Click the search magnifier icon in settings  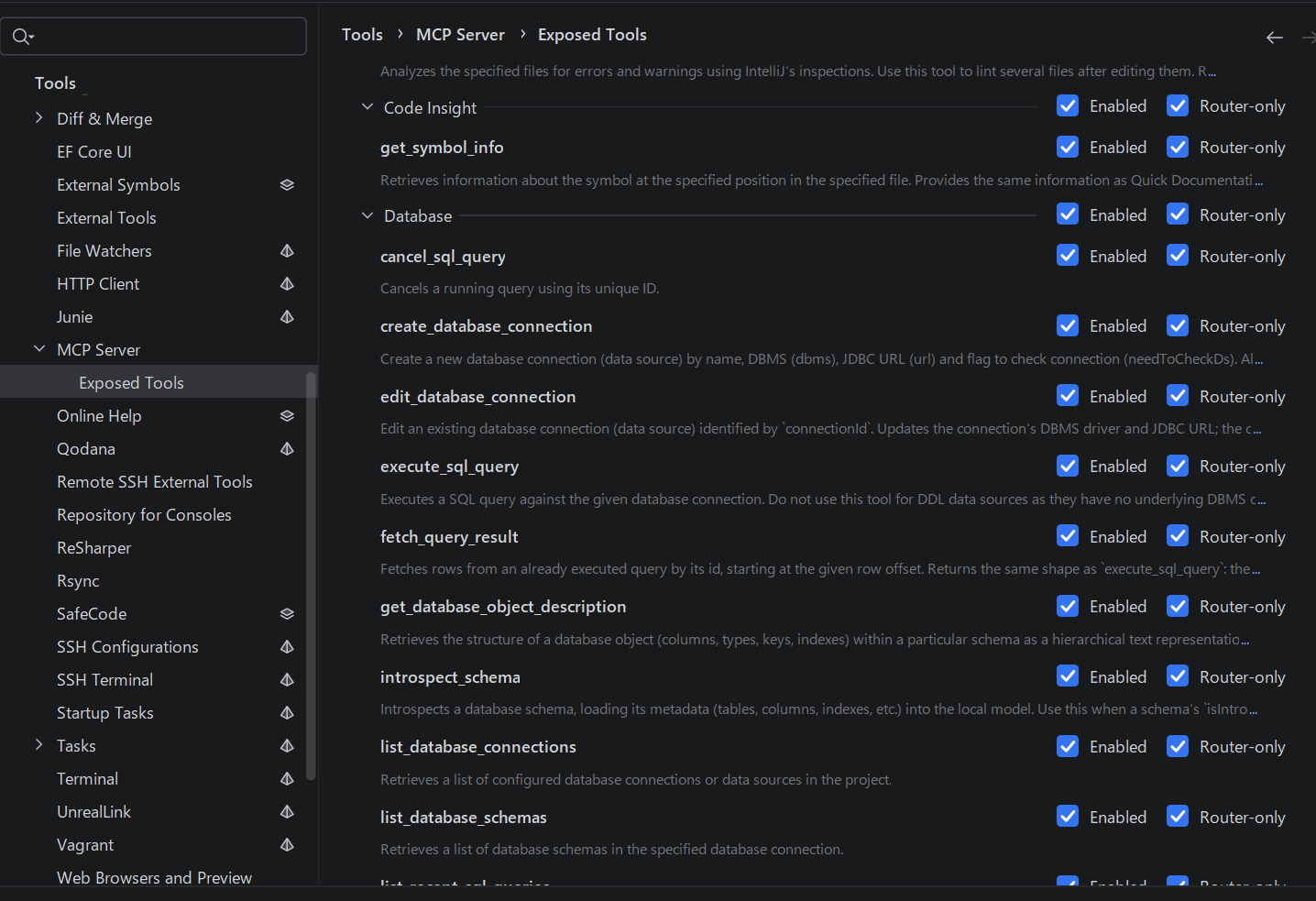pos(23,37)
